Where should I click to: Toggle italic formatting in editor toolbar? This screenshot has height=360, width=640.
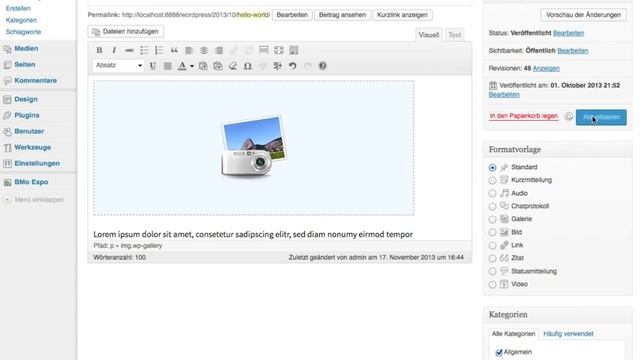pyautogui.click(x=114, y=50)
